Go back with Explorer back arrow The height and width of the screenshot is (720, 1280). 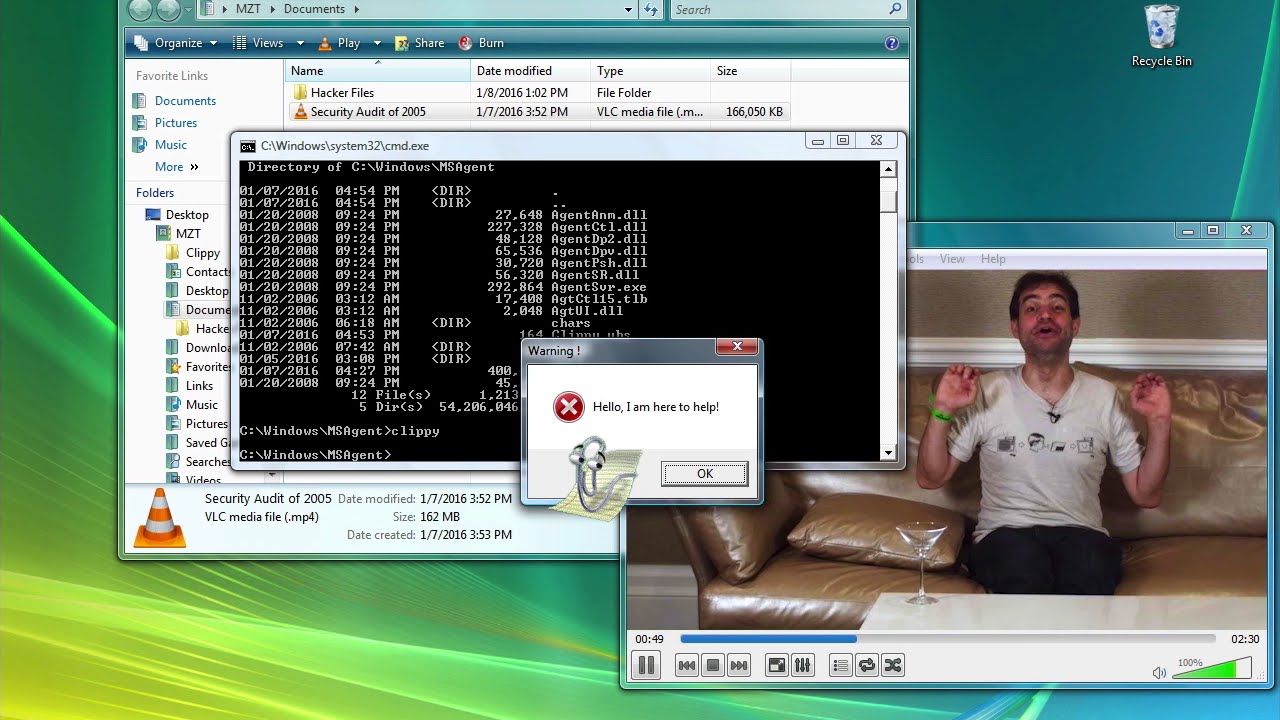[x=141, y=10]
